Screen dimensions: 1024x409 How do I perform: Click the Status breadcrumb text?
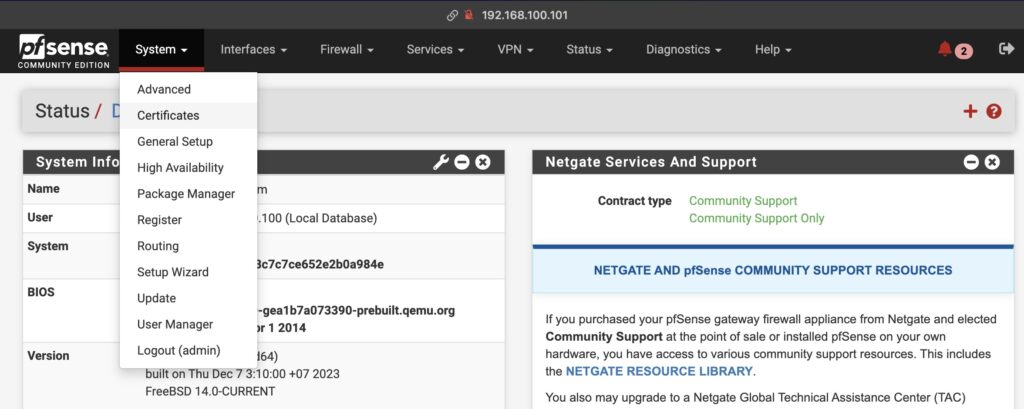pyautogui.click(x=62, y=111)
